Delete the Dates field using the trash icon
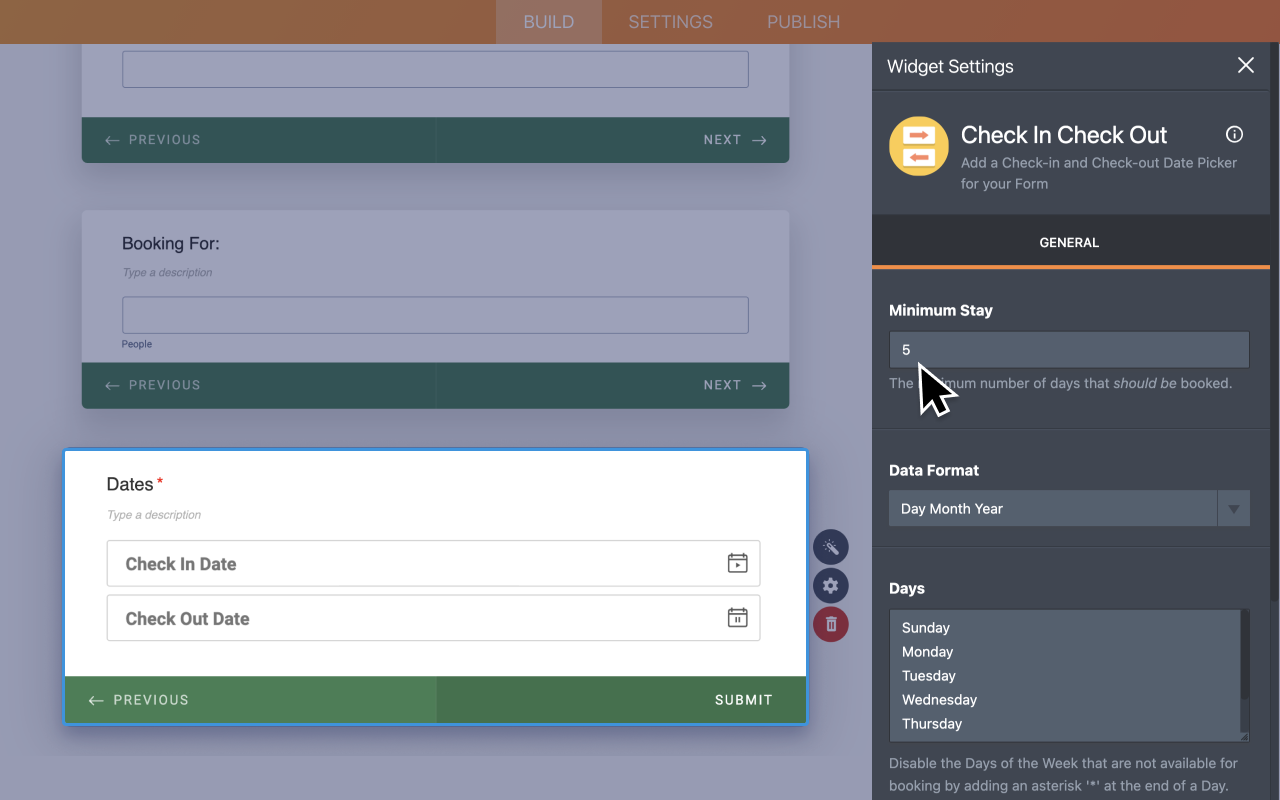1280x800 pixels. point(831,623)
